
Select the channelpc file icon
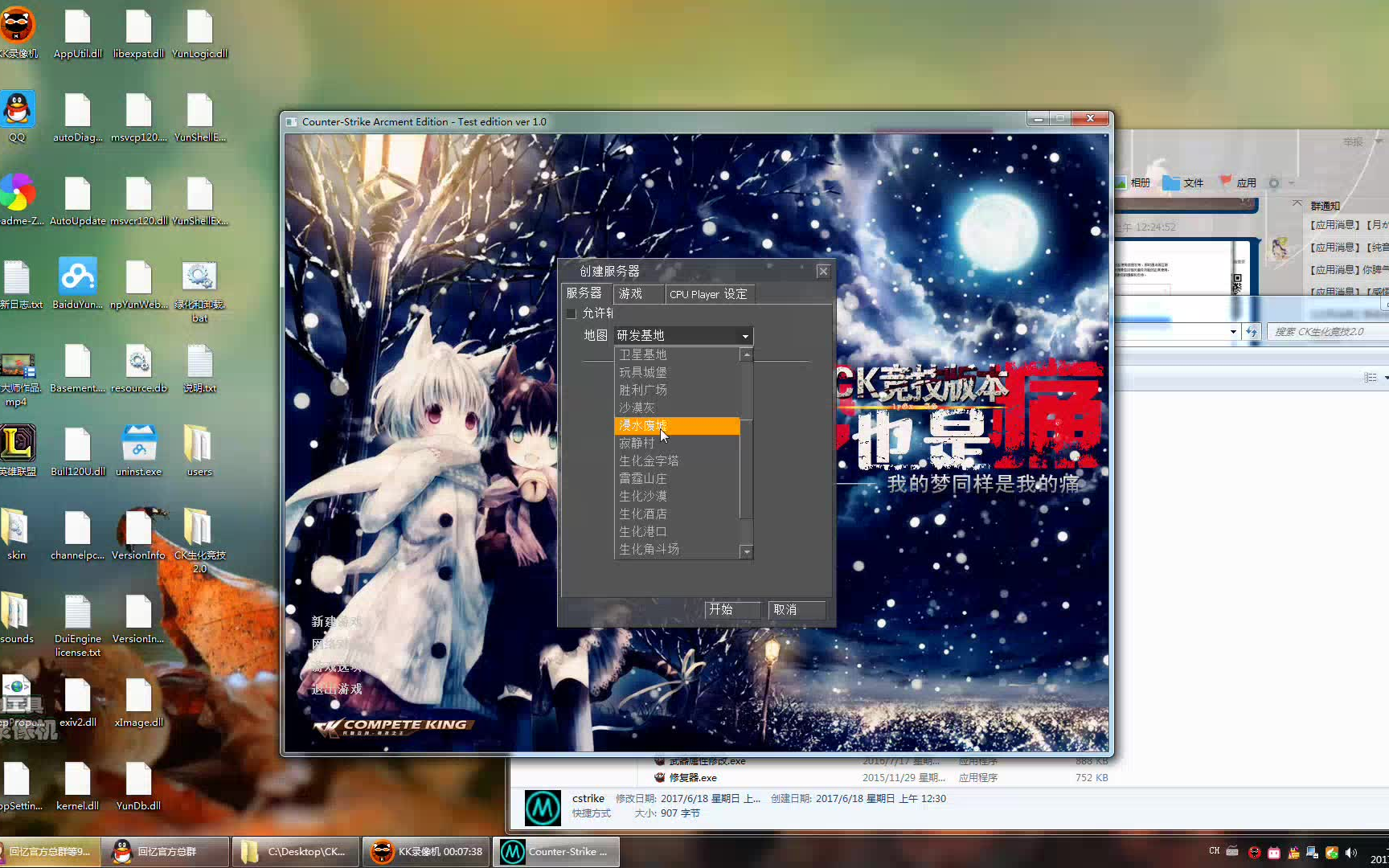(78, 534)
